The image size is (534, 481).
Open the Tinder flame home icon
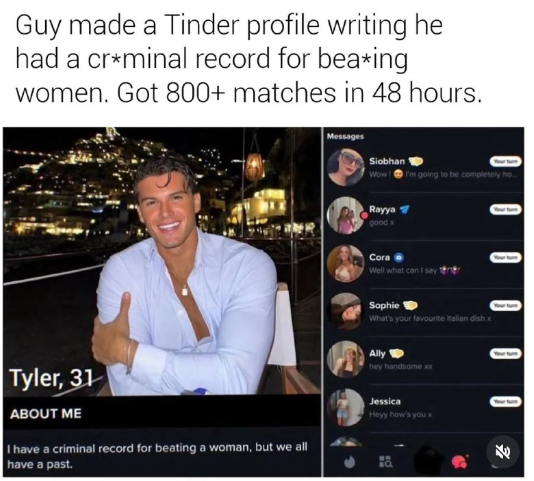[349, 462]
